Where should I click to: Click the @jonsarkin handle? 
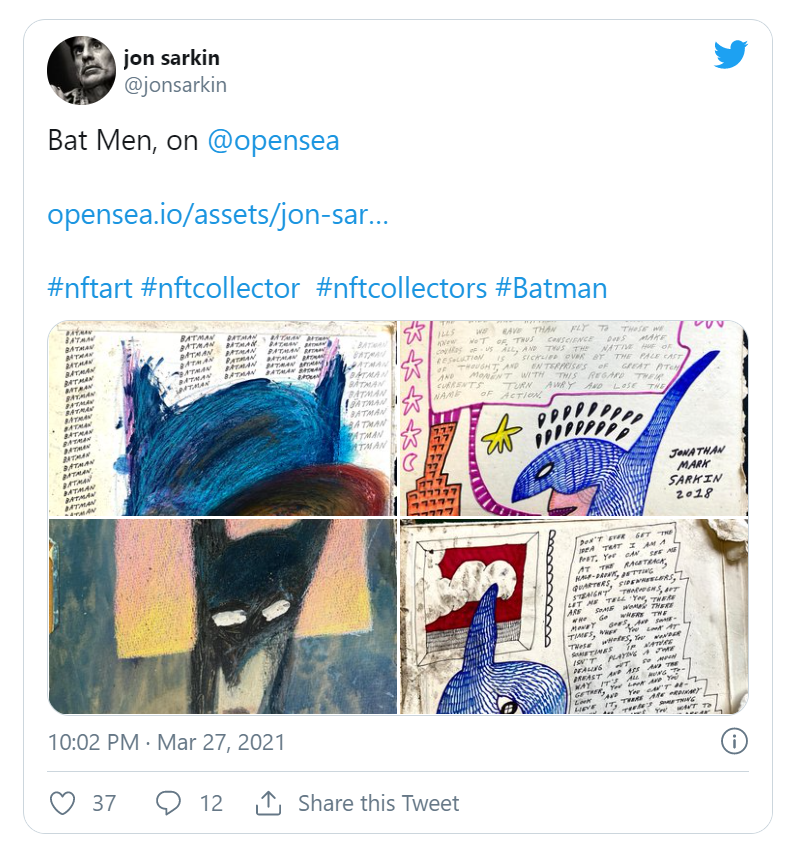[x=175, y=85]
